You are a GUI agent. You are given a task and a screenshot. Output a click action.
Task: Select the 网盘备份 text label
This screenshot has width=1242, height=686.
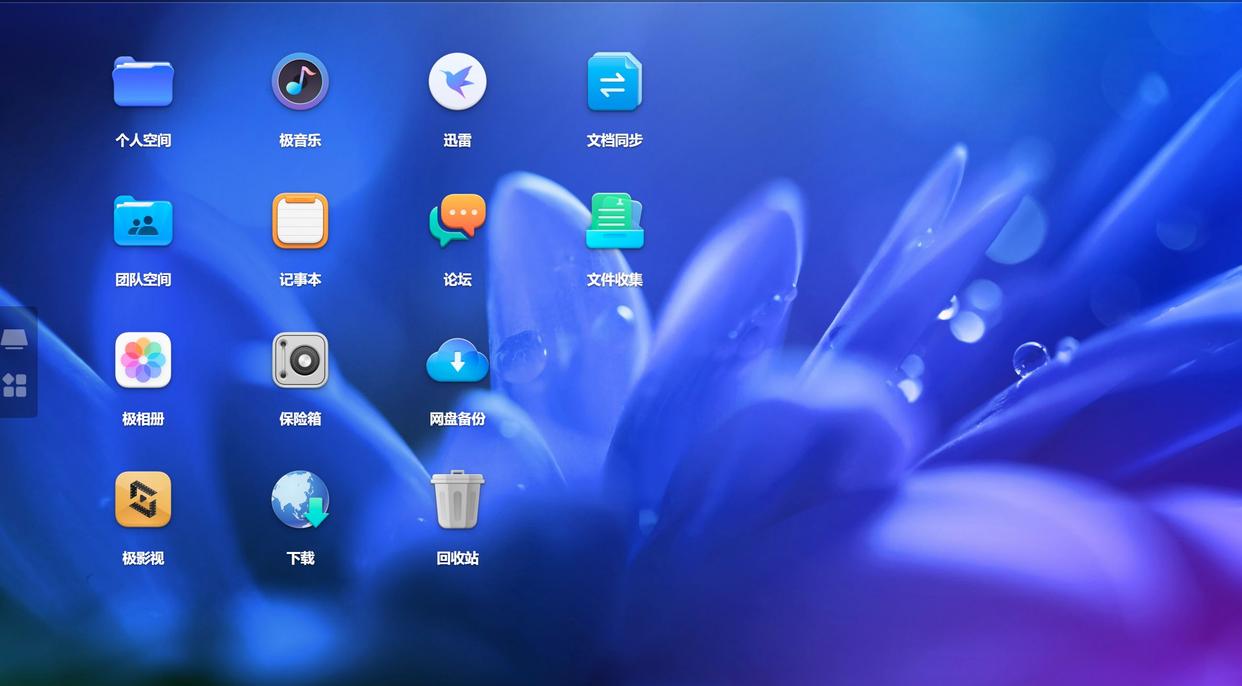(457, 419)
